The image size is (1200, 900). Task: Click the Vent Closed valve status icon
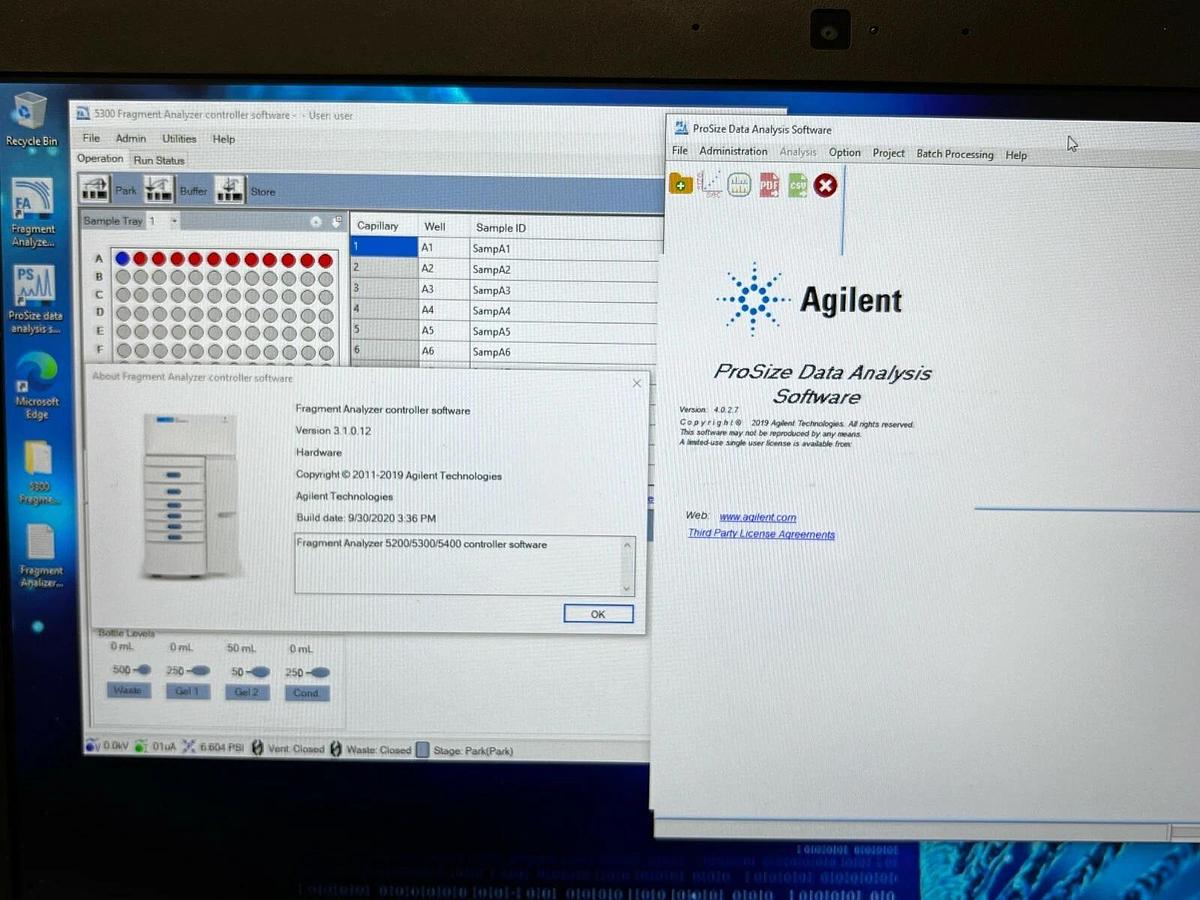click(258, 748)
